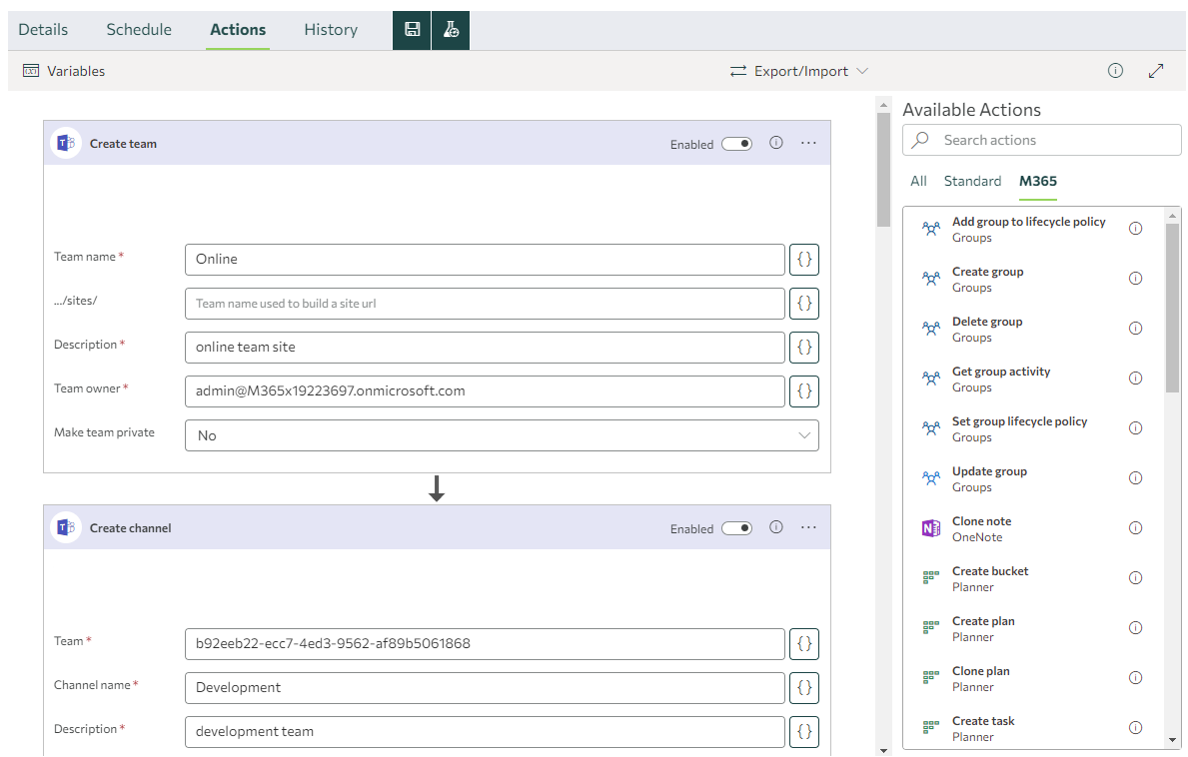1188x757 pixels.
Task: Click the Teams icon of Create team
Action: 66,143
